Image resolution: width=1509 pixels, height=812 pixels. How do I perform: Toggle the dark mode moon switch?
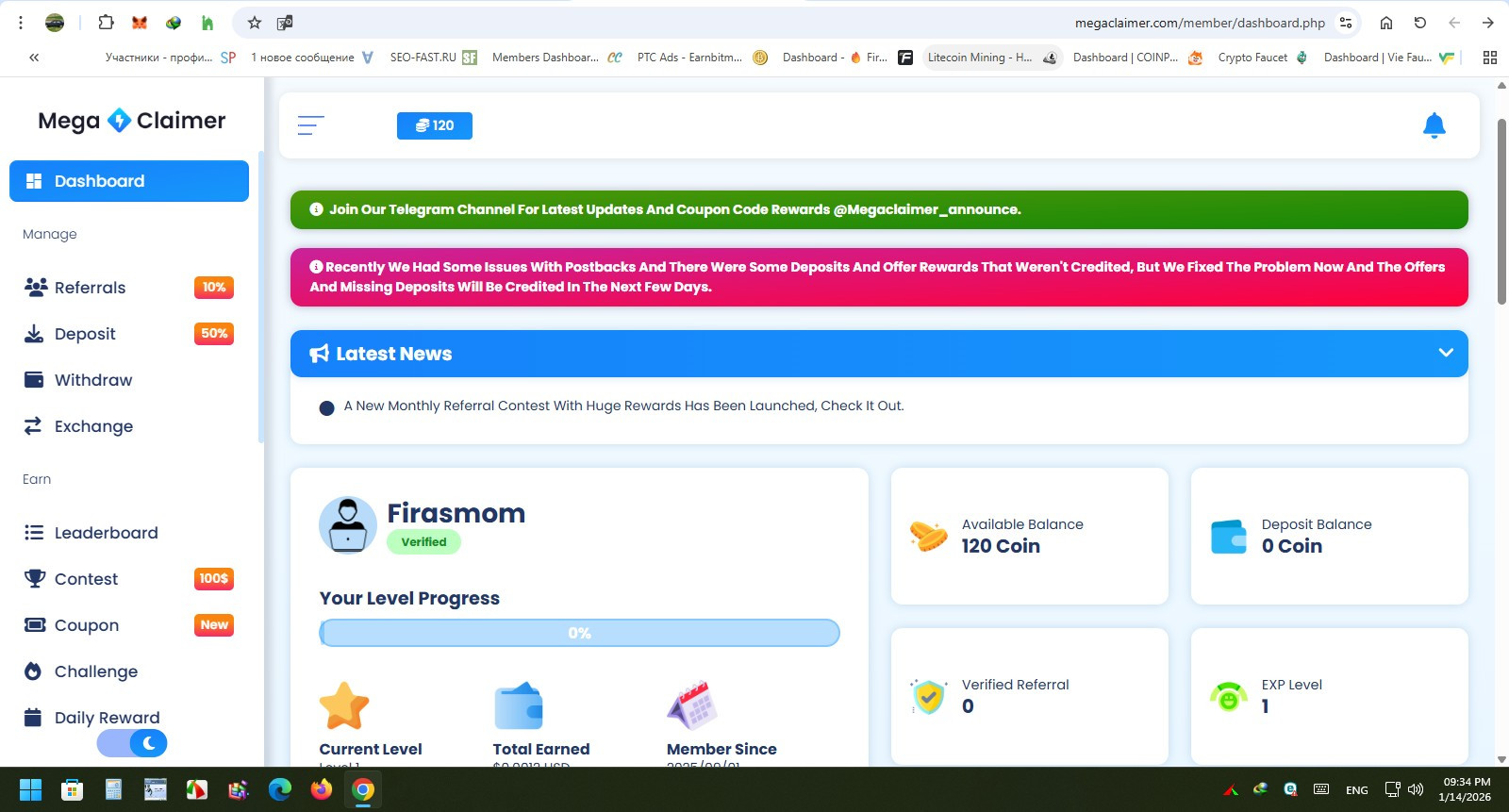[x=132, y=743]
